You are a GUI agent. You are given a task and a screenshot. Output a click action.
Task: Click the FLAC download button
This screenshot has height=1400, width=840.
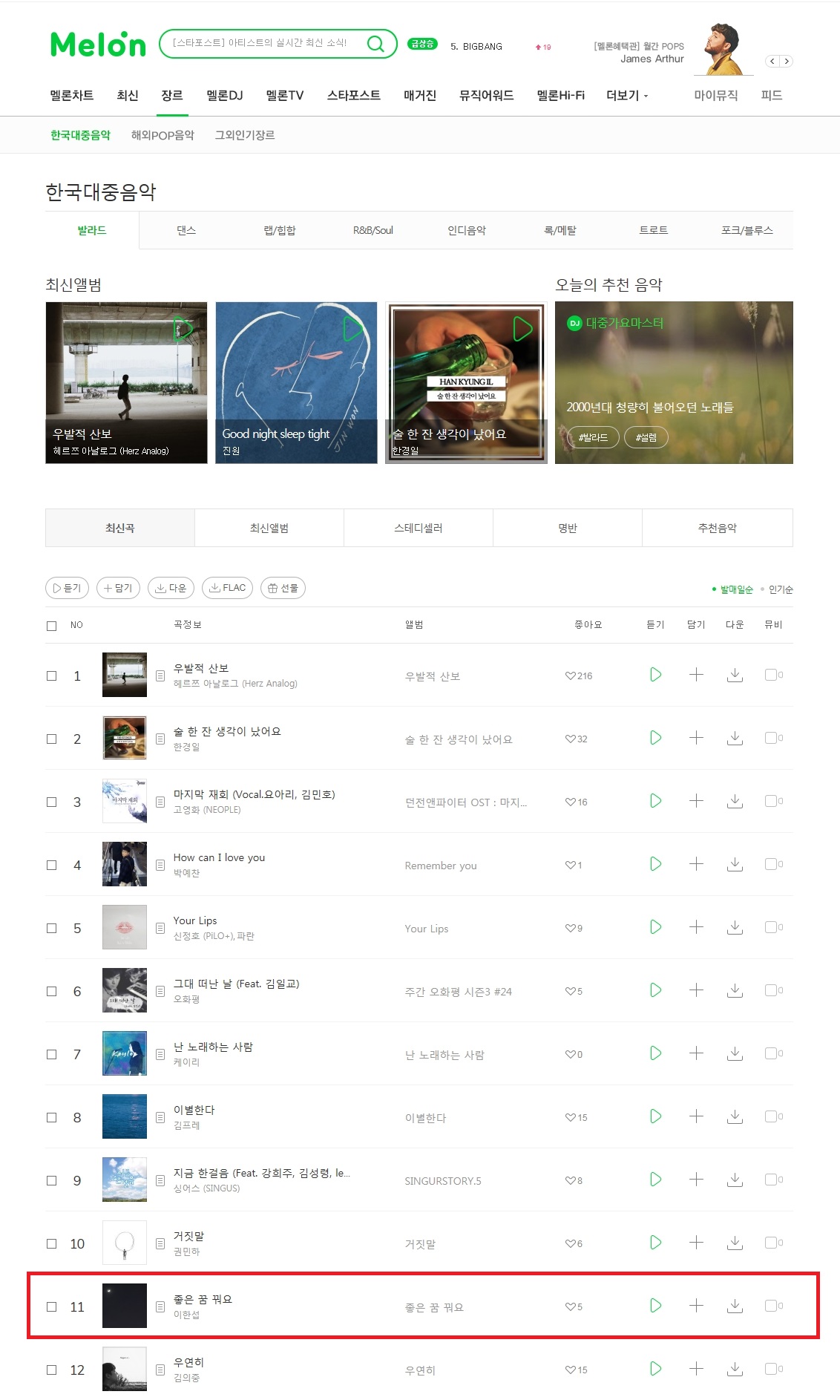[x=227, y=588]
